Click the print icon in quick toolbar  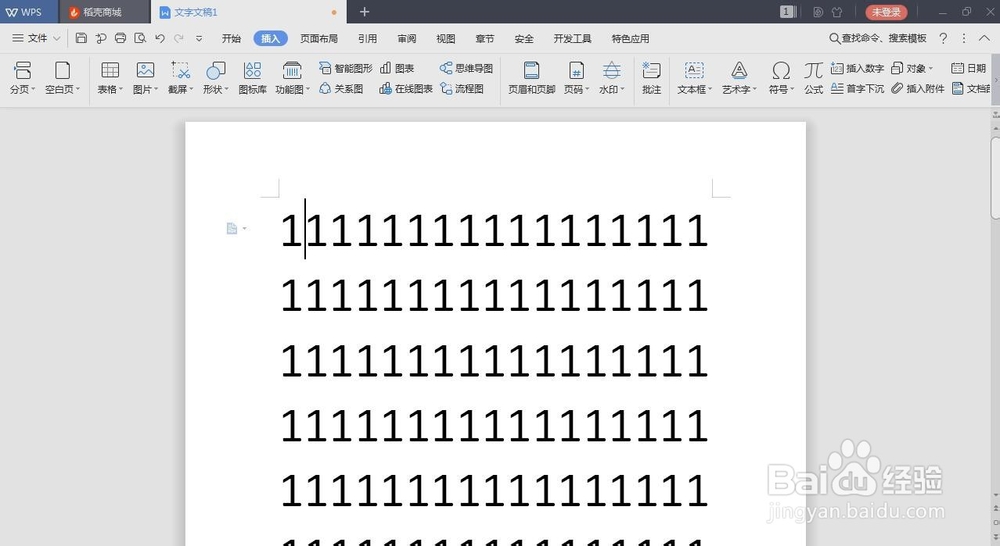[x=120, y=38]
